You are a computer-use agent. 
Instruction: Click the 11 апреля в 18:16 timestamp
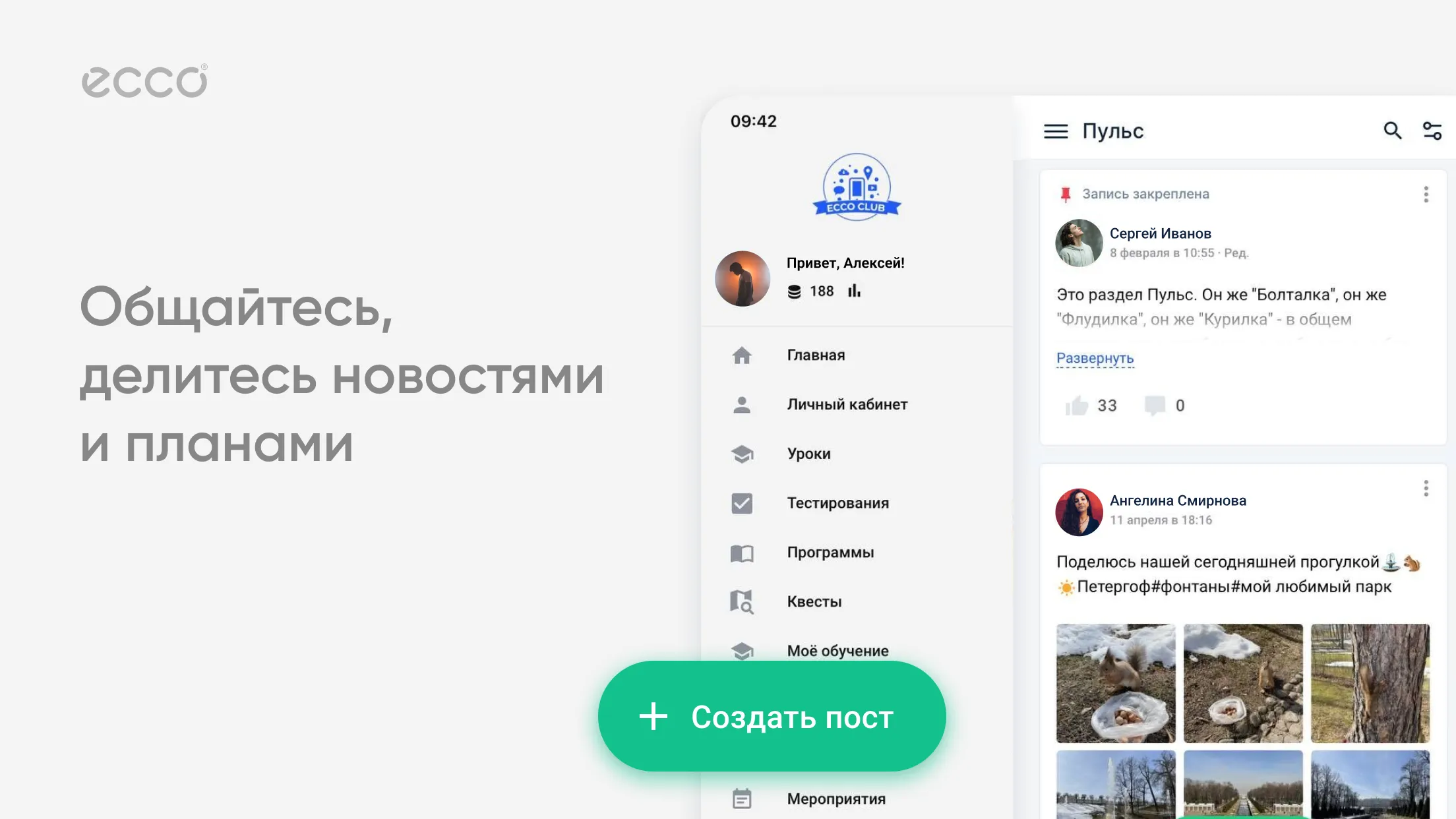tap(1161, 520)
